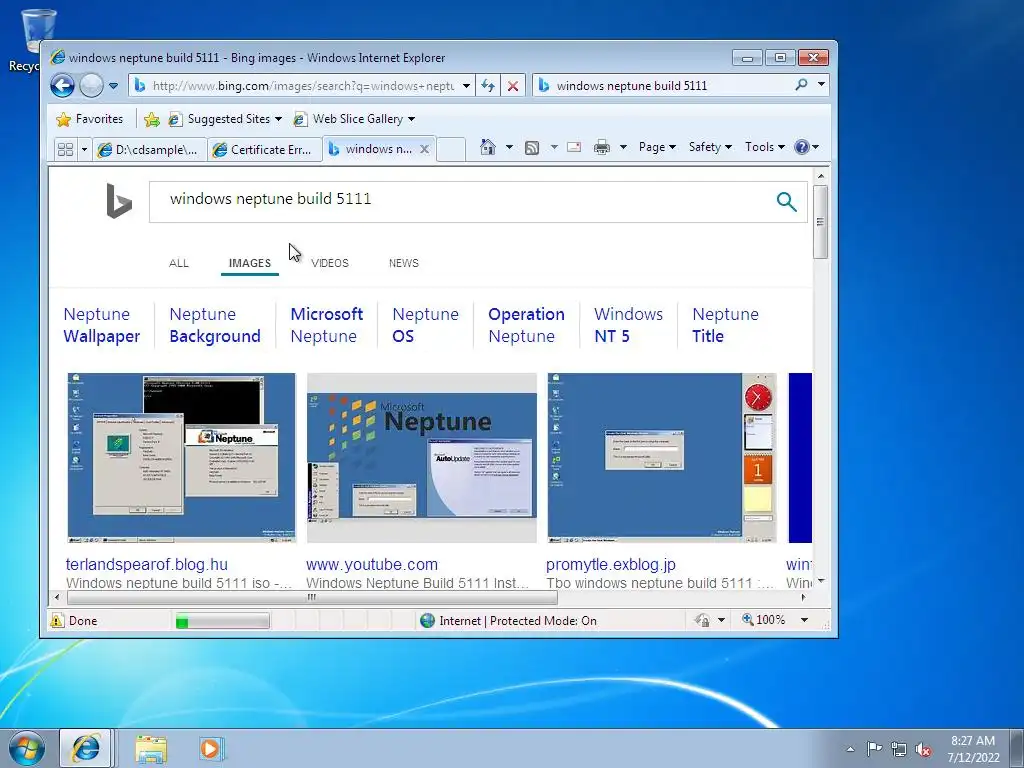
Task: Open the Page menu
Action: tap(657, 147)
